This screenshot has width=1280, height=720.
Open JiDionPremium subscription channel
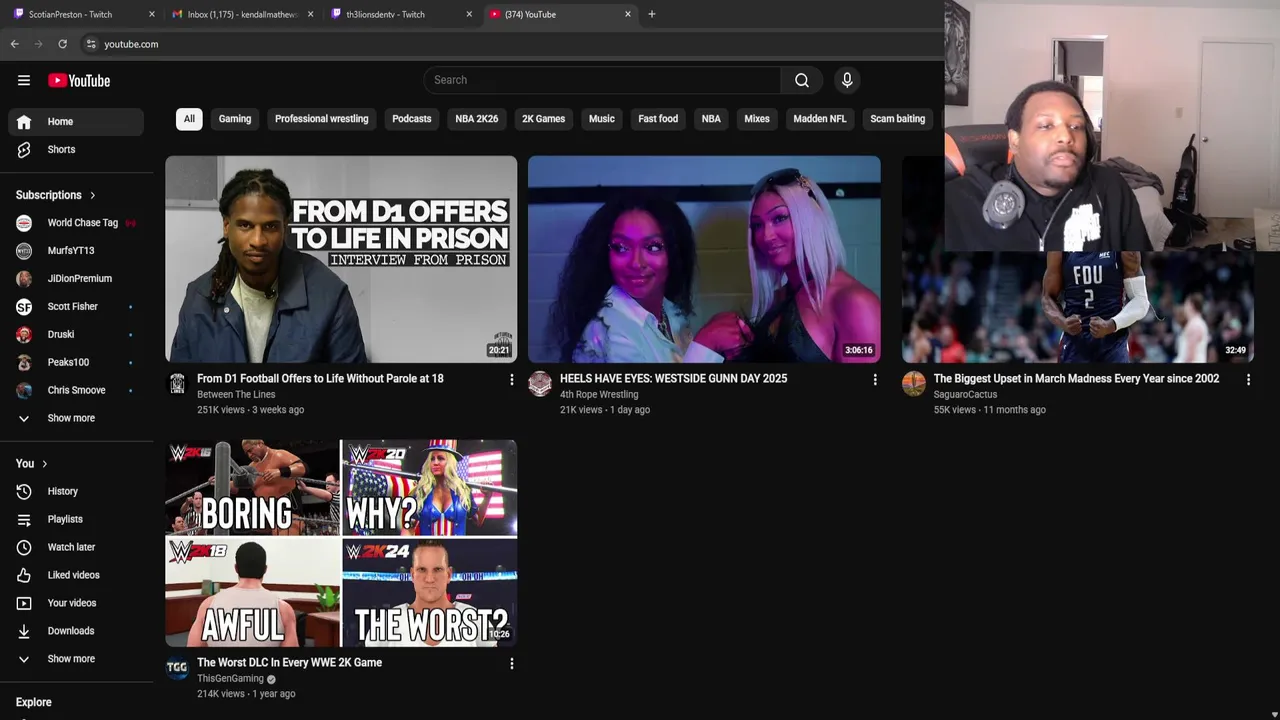(x=76, y=279)
